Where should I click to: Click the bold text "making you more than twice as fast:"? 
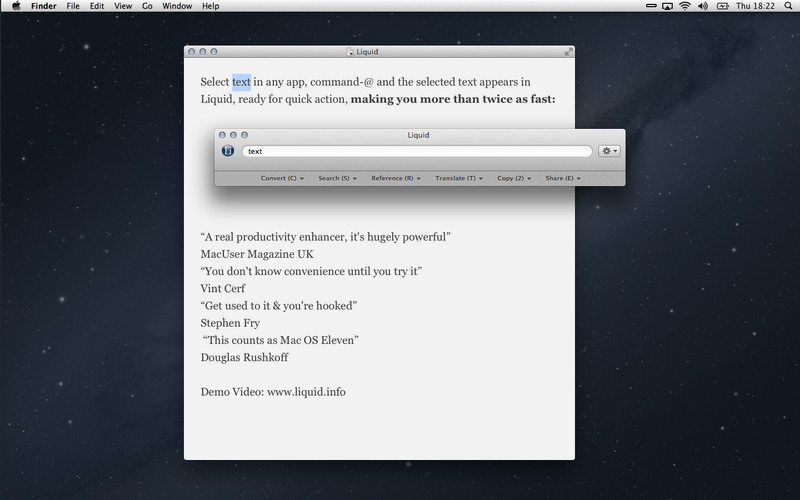(453, 99)
